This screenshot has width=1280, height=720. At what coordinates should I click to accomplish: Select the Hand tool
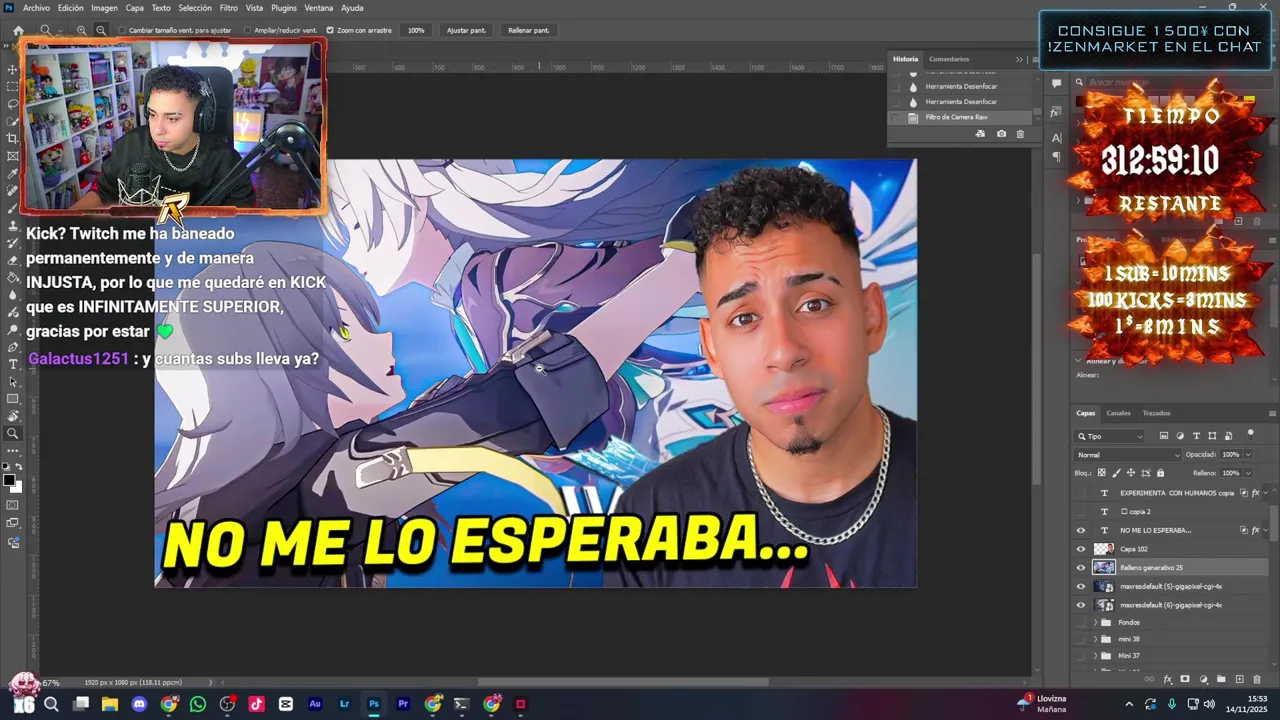pyautogui.click(x=13, y=416)
